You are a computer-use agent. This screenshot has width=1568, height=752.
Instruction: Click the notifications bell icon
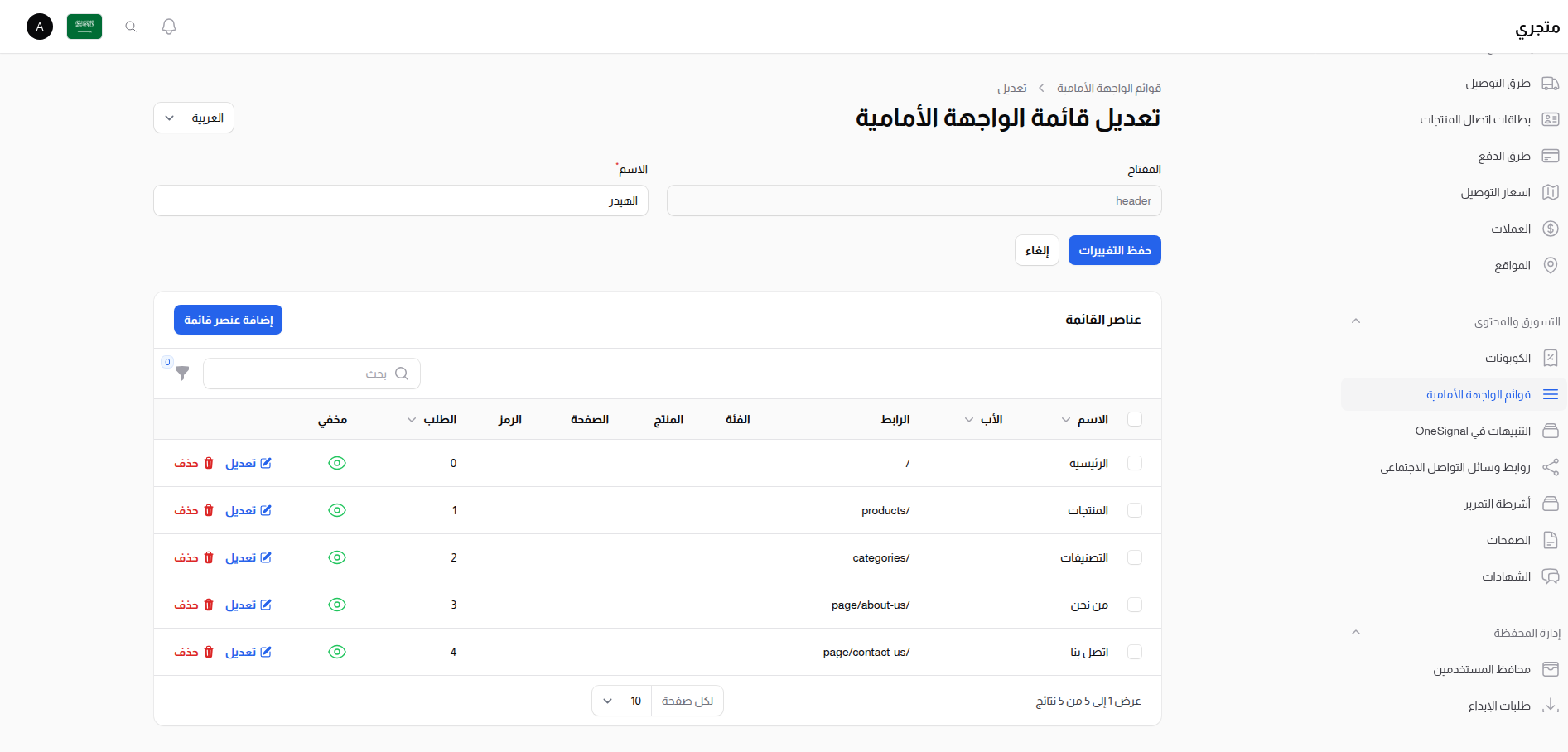coord(168,26)
